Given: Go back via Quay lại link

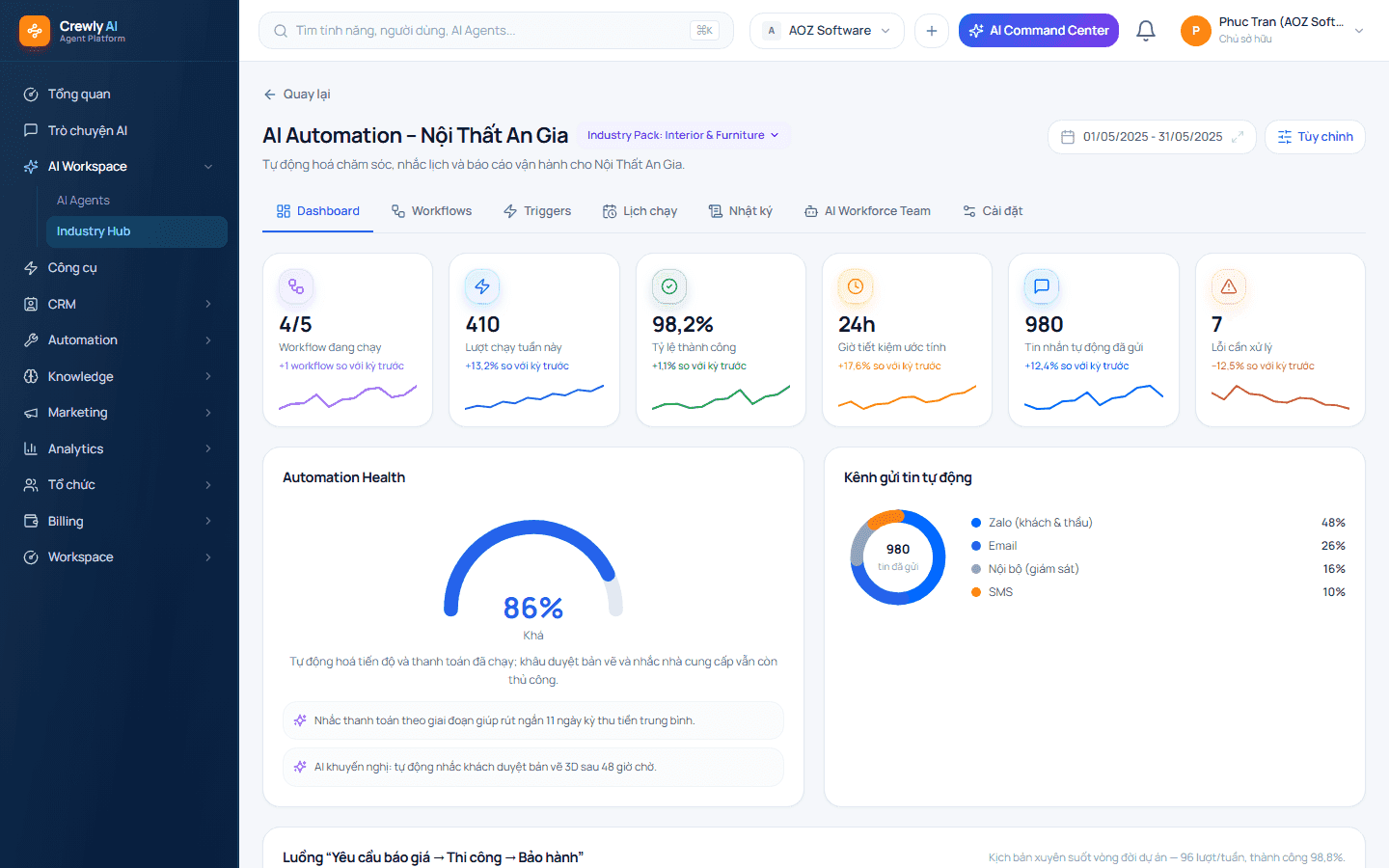Looking at the screenshot, I should coord(297,95).
